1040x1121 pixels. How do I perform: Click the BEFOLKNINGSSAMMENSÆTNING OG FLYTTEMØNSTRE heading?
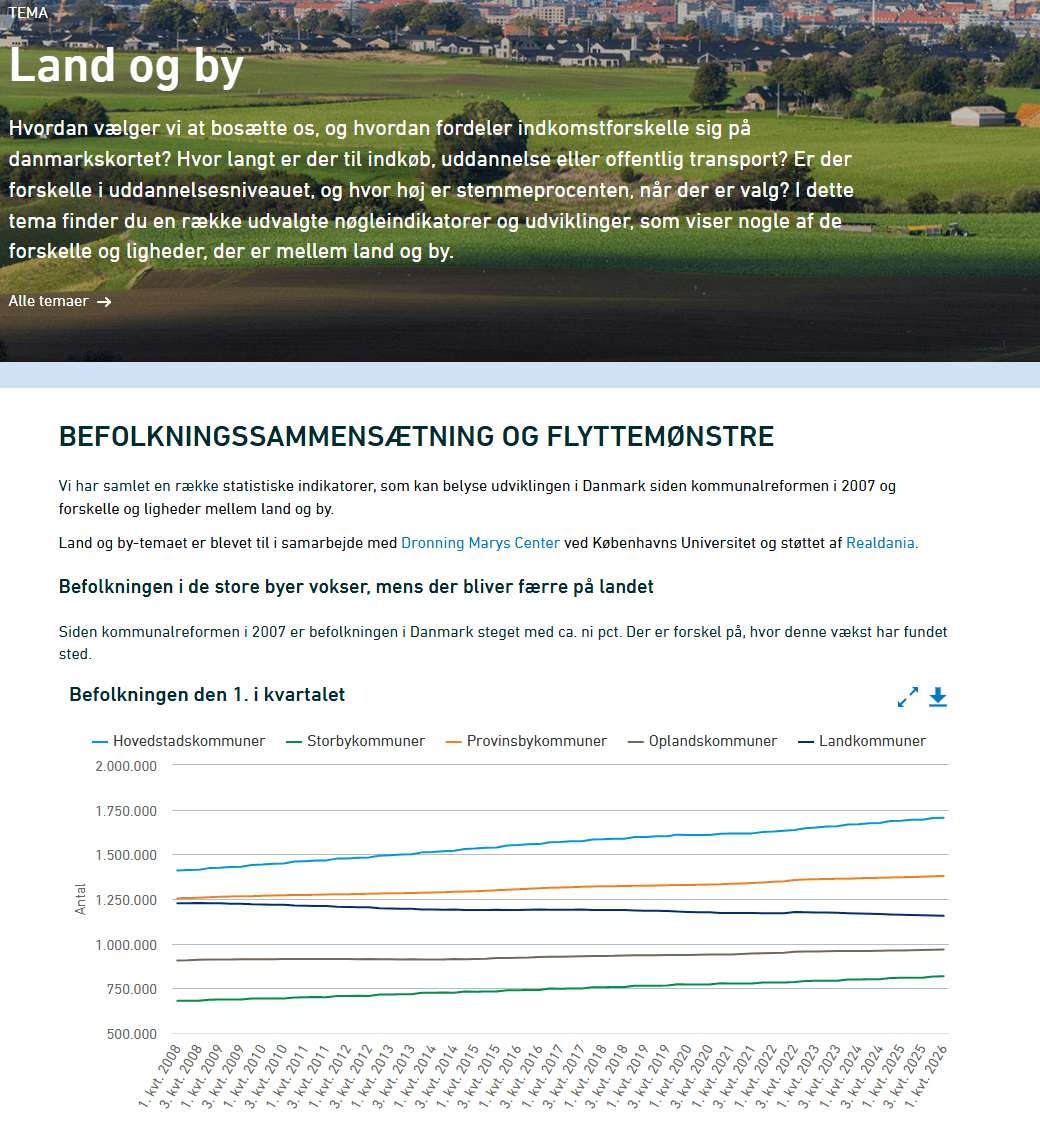(x=416, y=436)
